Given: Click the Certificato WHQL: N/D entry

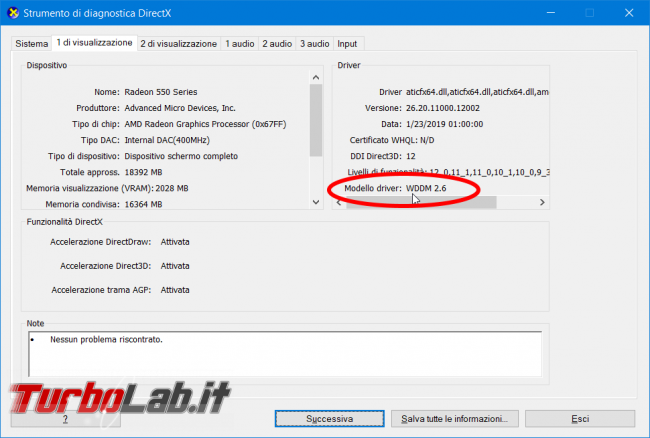Looking at the screenshot, I should click(x=392, y=140).
